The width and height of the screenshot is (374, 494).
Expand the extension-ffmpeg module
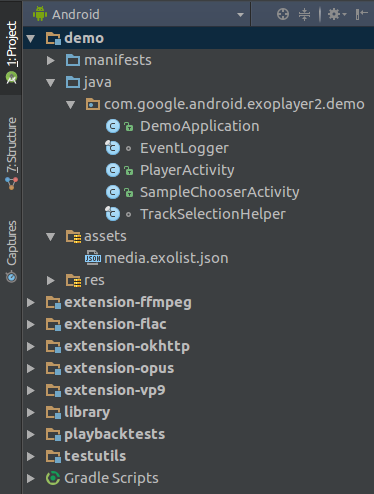31,302
